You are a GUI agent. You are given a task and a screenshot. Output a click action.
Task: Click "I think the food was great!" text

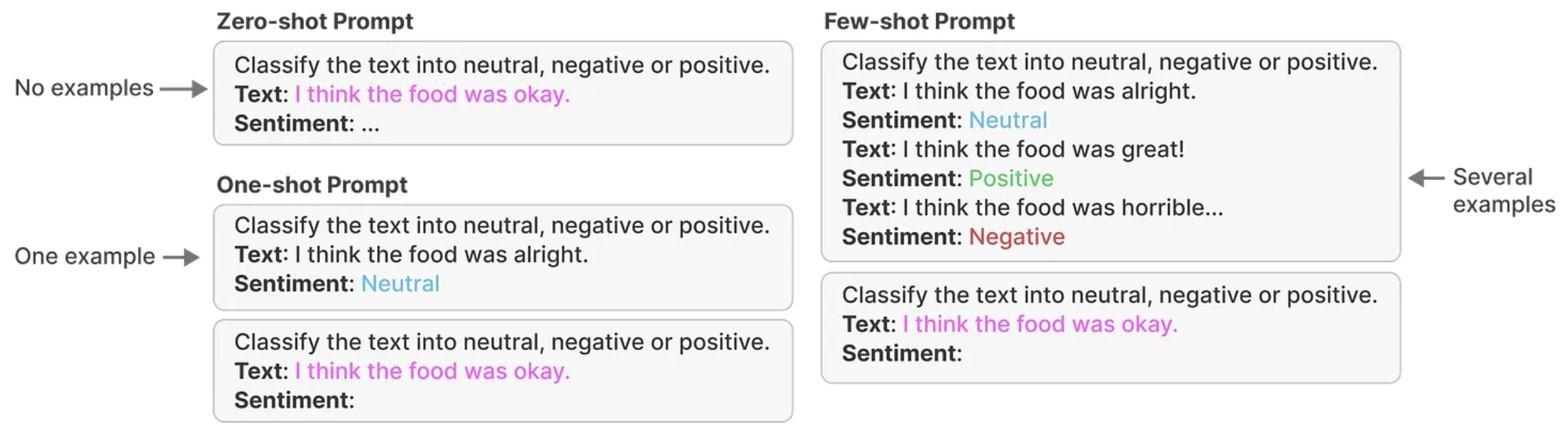pos(1043,150)
